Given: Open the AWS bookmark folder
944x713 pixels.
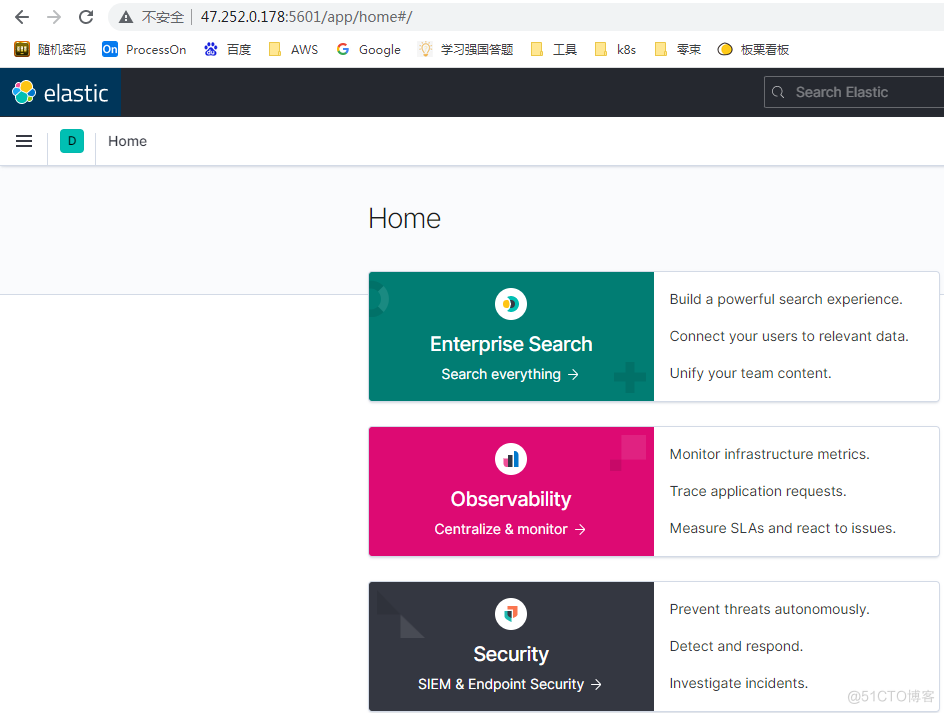Looking at the screenshot, I should point(293,49).
